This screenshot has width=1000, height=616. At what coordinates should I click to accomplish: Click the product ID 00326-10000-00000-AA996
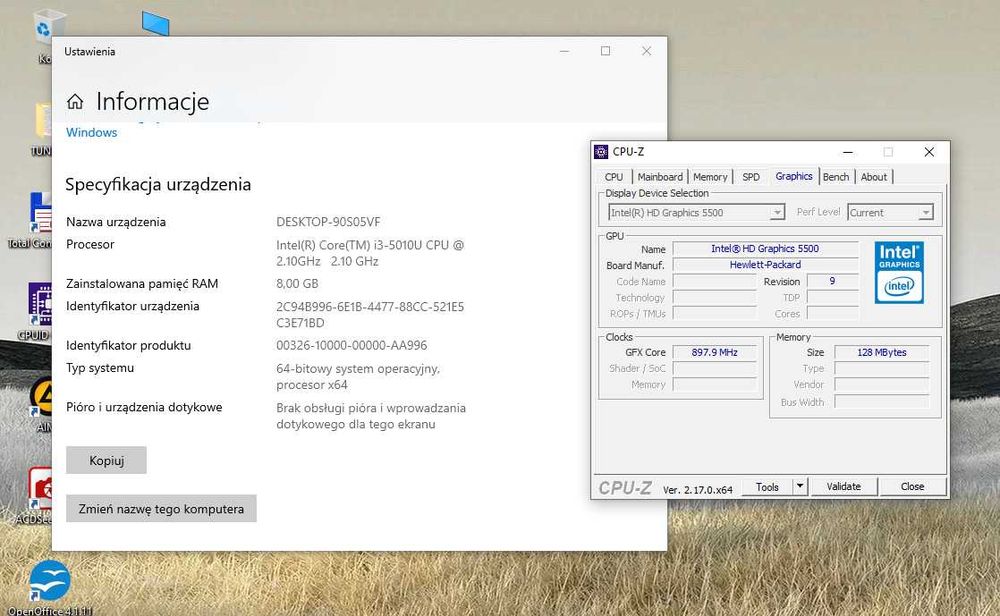(351, 346)
